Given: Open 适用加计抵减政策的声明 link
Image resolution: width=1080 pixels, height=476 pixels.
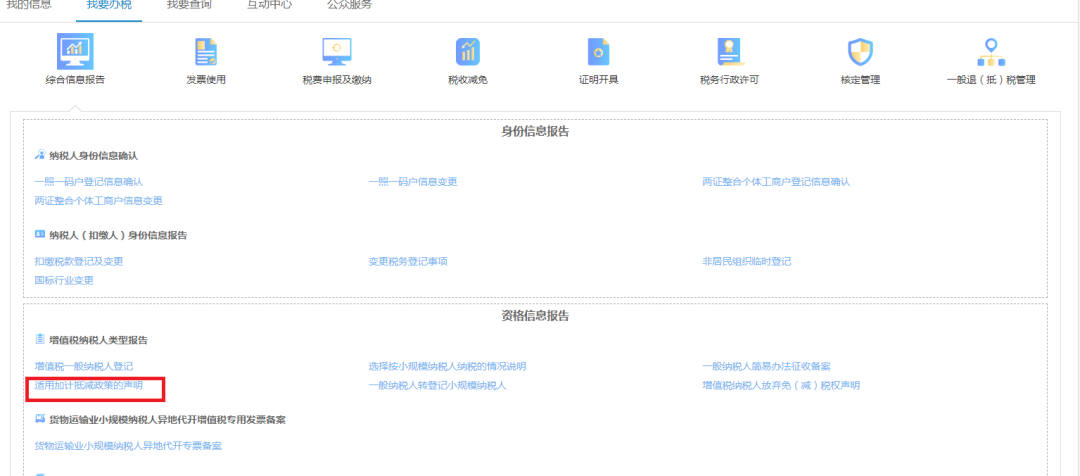Looking at the screenshot, I should pos(89,385).
